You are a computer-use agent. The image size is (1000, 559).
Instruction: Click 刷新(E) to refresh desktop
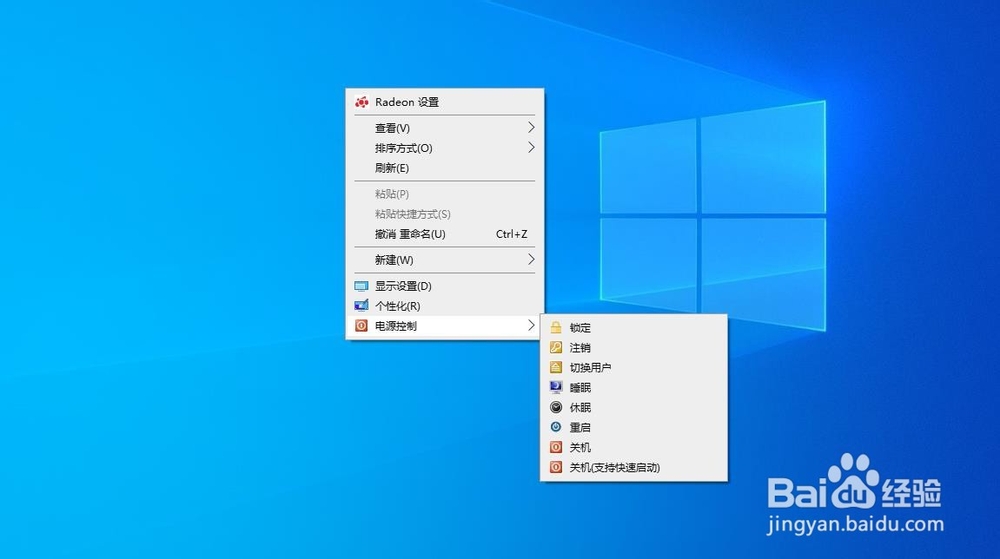tap(445, 168)
